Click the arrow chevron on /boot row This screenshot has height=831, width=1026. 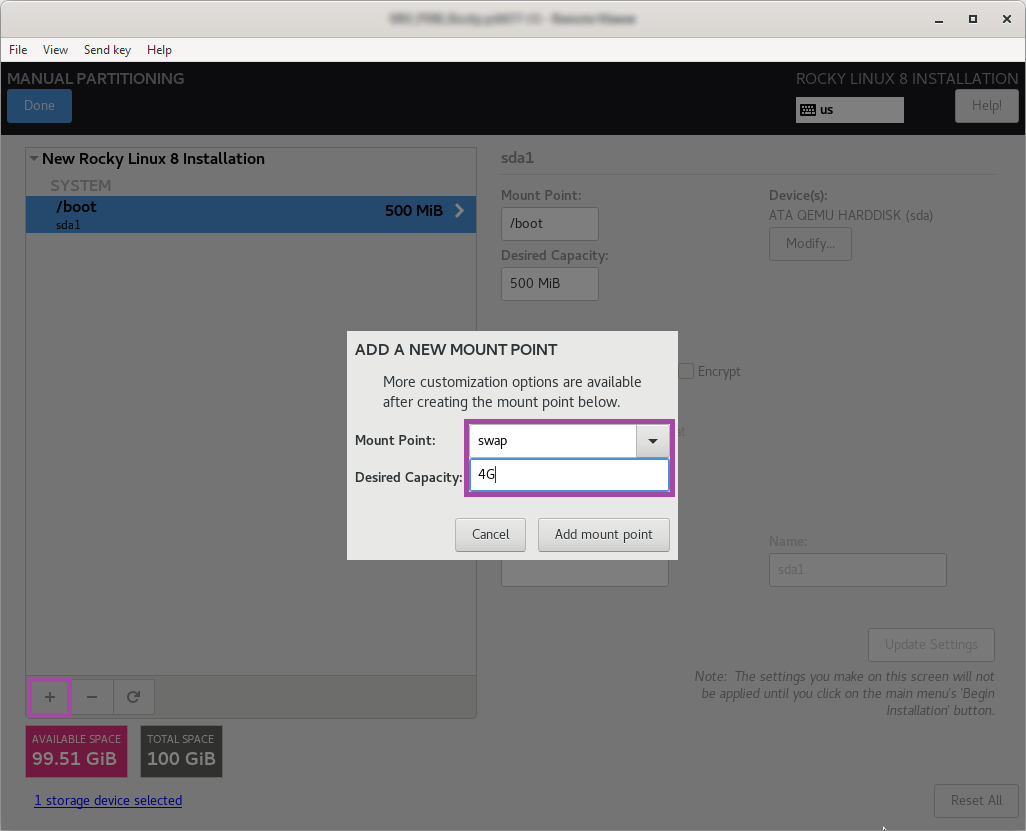(459, 211)
